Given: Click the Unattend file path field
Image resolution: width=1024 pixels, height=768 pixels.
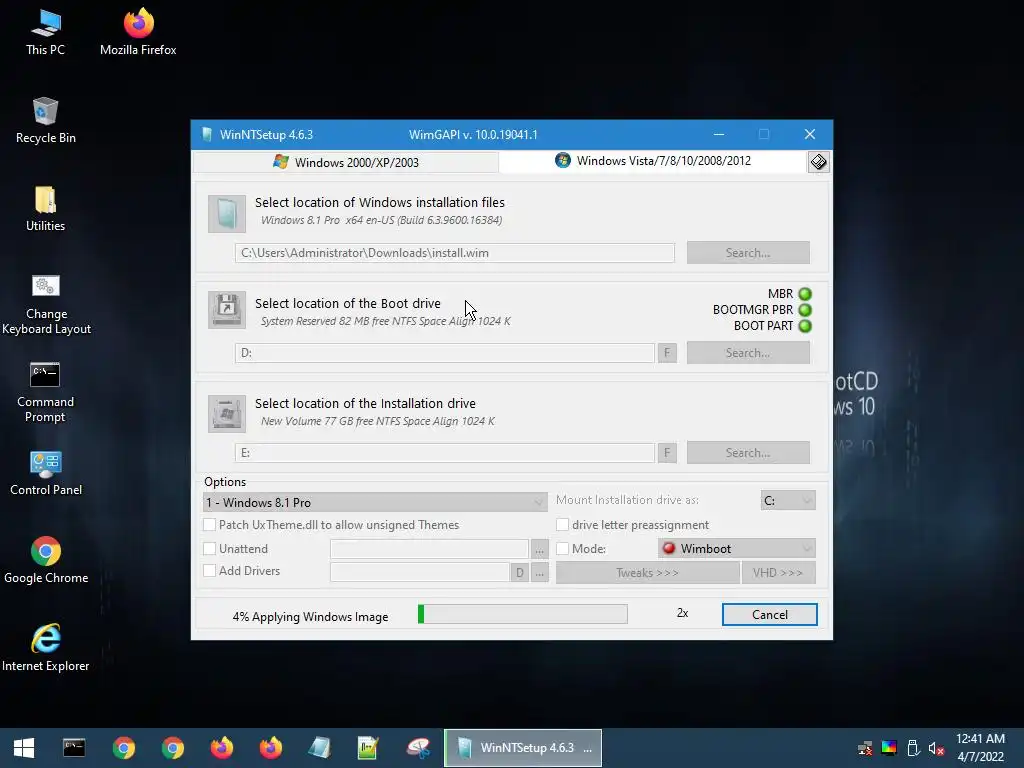Looking at the screenshot, I should click(429, 549).
